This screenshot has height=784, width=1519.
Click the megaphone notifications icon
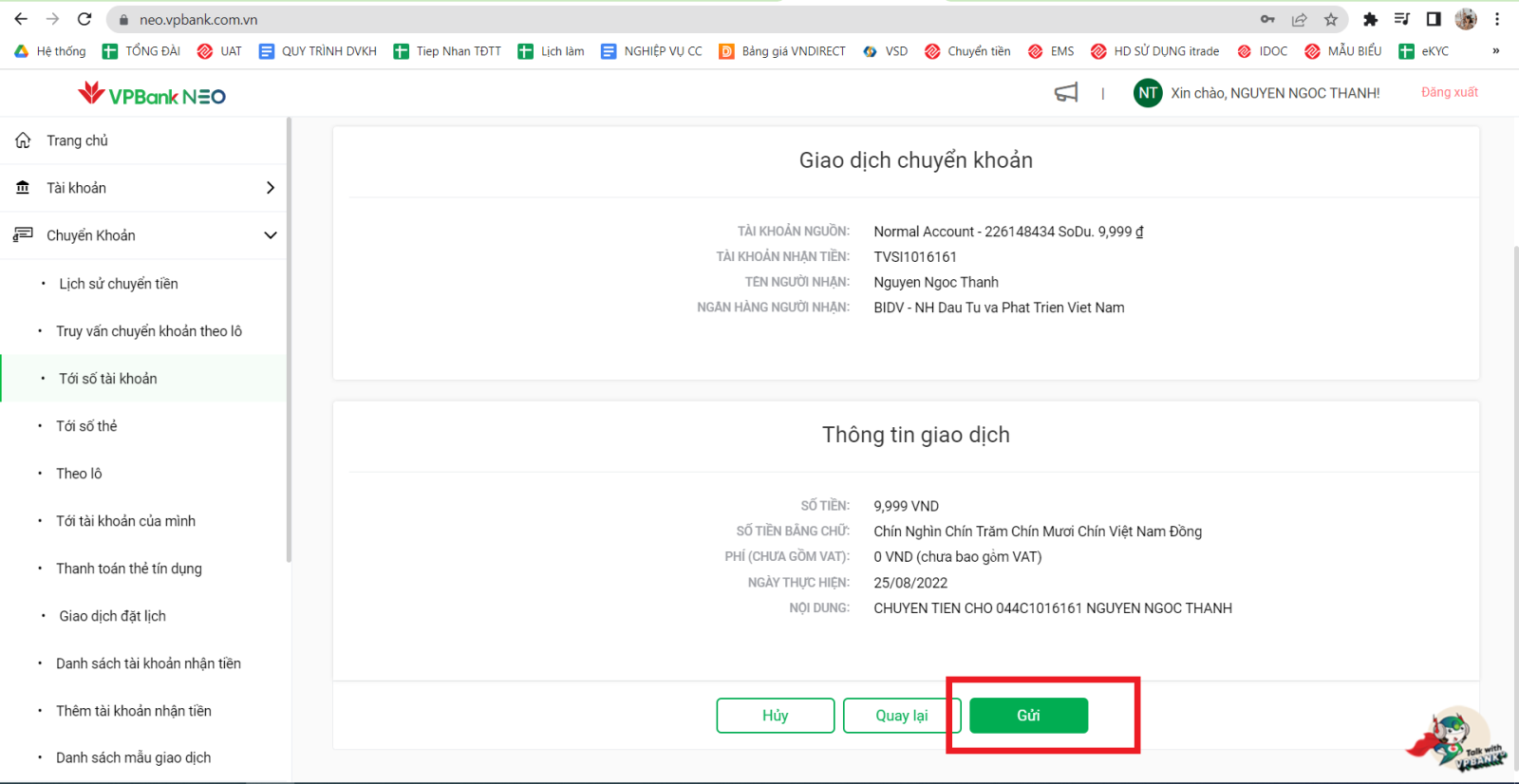click(1066, 93)
